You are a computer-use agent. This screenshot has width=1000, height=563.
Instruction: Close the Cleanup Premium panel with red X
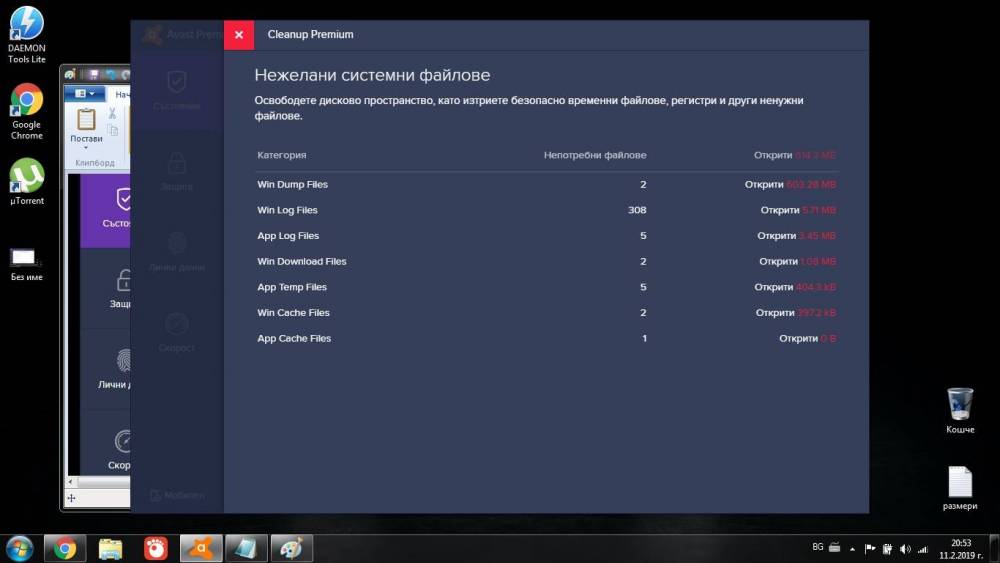pyautogui.click(x=239, y=34)
